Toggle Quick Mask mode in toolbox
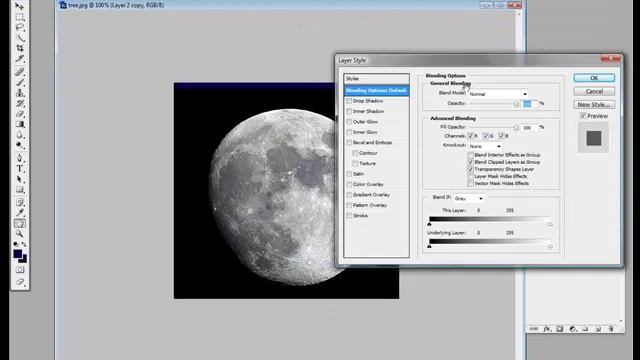This screenshot has height=360, width=640. pyautogui.click(x=20, y=270)
